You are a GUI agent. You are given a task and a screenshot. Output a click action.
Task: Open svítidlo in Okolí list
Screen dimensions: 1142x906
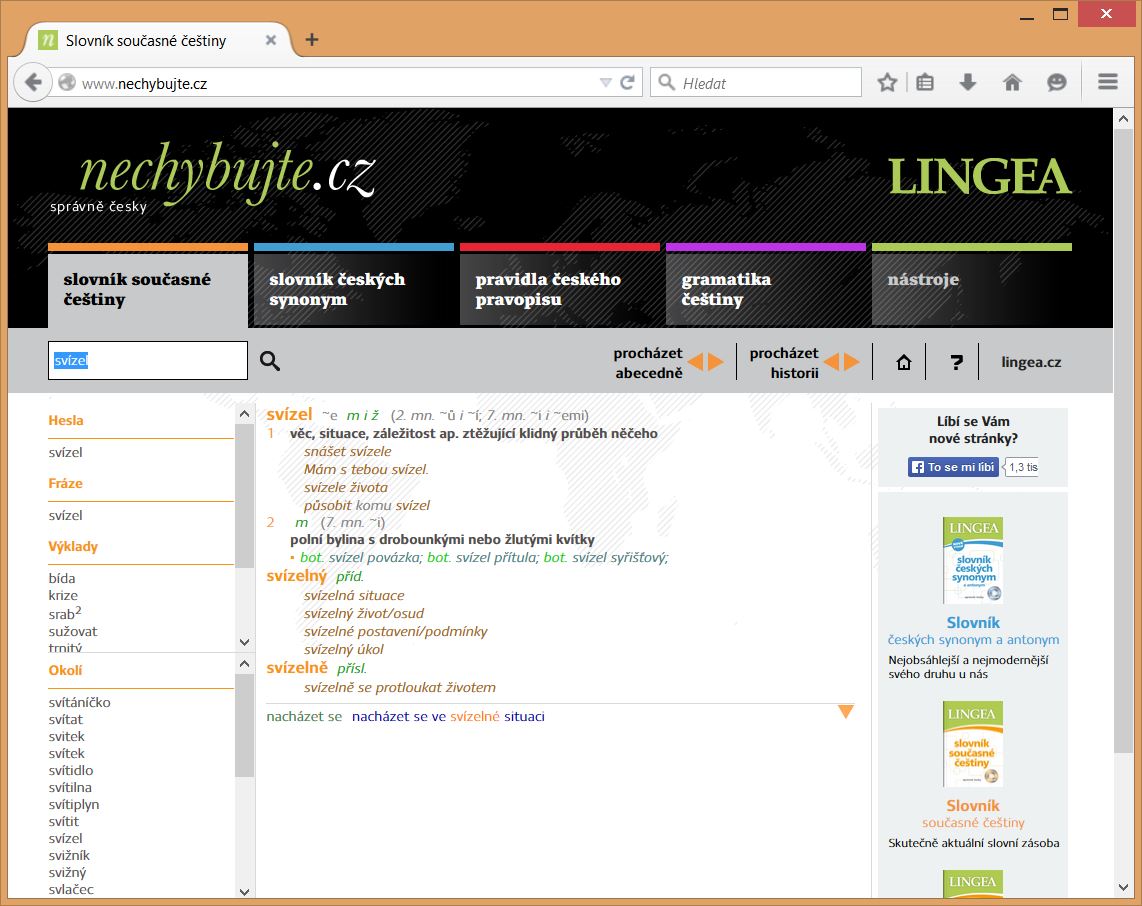[71, 770]
